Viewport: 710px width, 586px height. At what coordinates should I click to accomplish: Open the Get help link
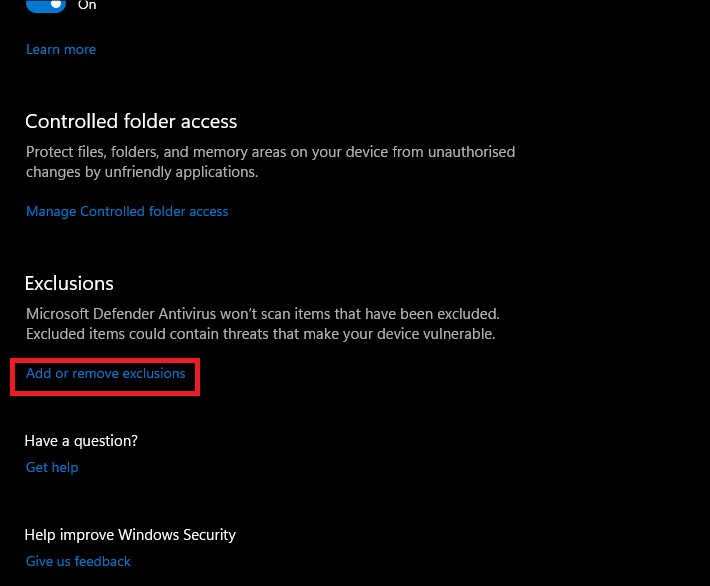pos(52,467)
